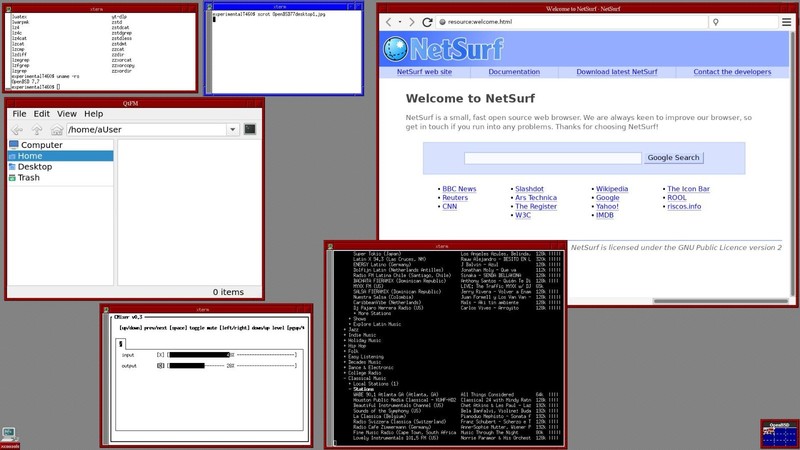Image resolution: width=800 pixels, height=450 pixels.
Task: Open the BBC News link
Action: pyautogui.click(x=459, y=189)
